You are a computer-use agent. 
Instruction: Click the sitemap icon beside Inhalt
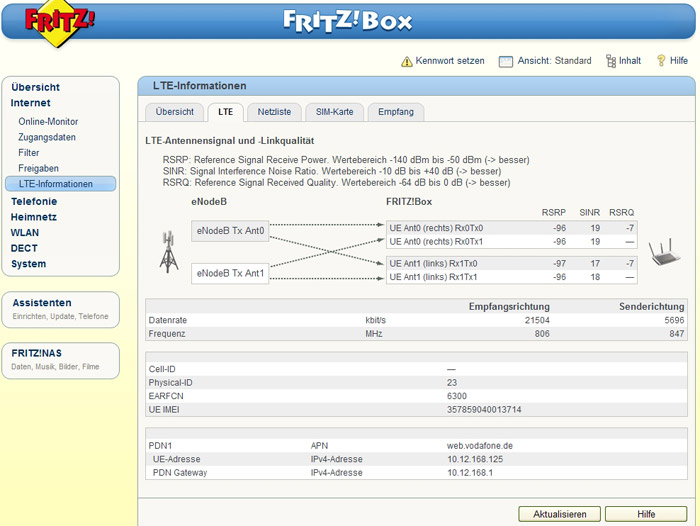[611, 61]
